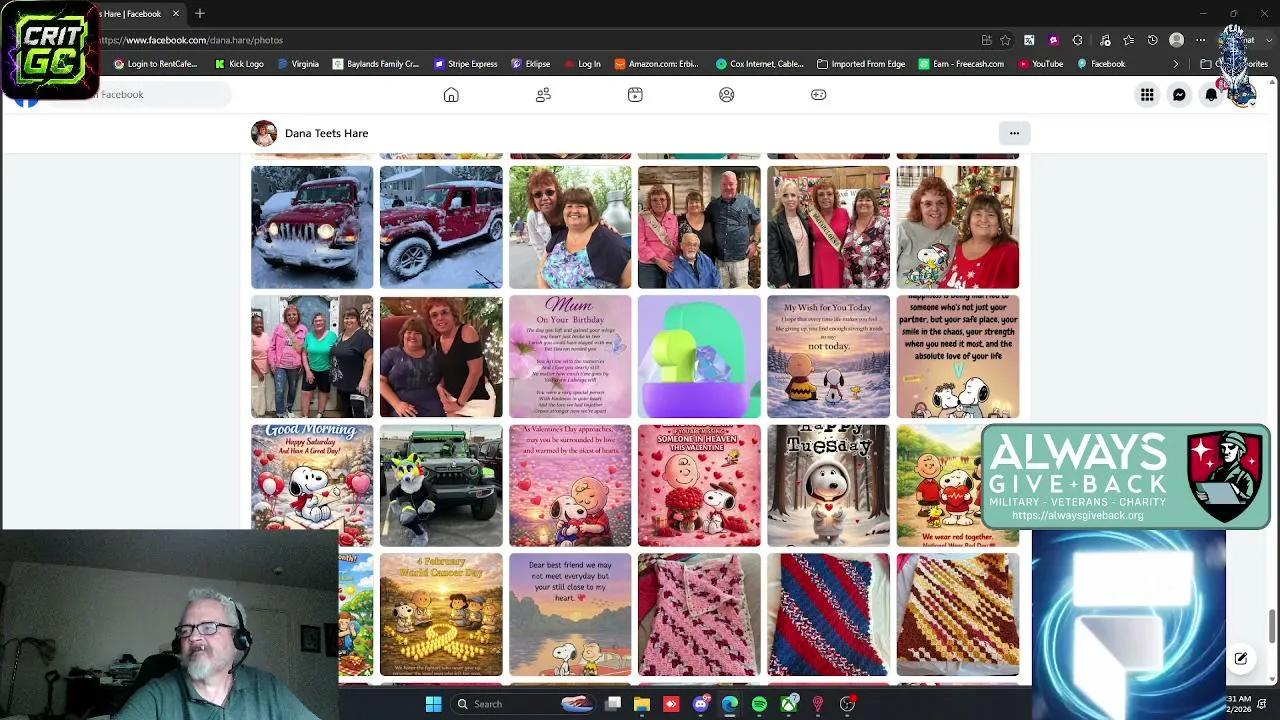Open the Friends icon in Facebook navigation

coord(543,95)
